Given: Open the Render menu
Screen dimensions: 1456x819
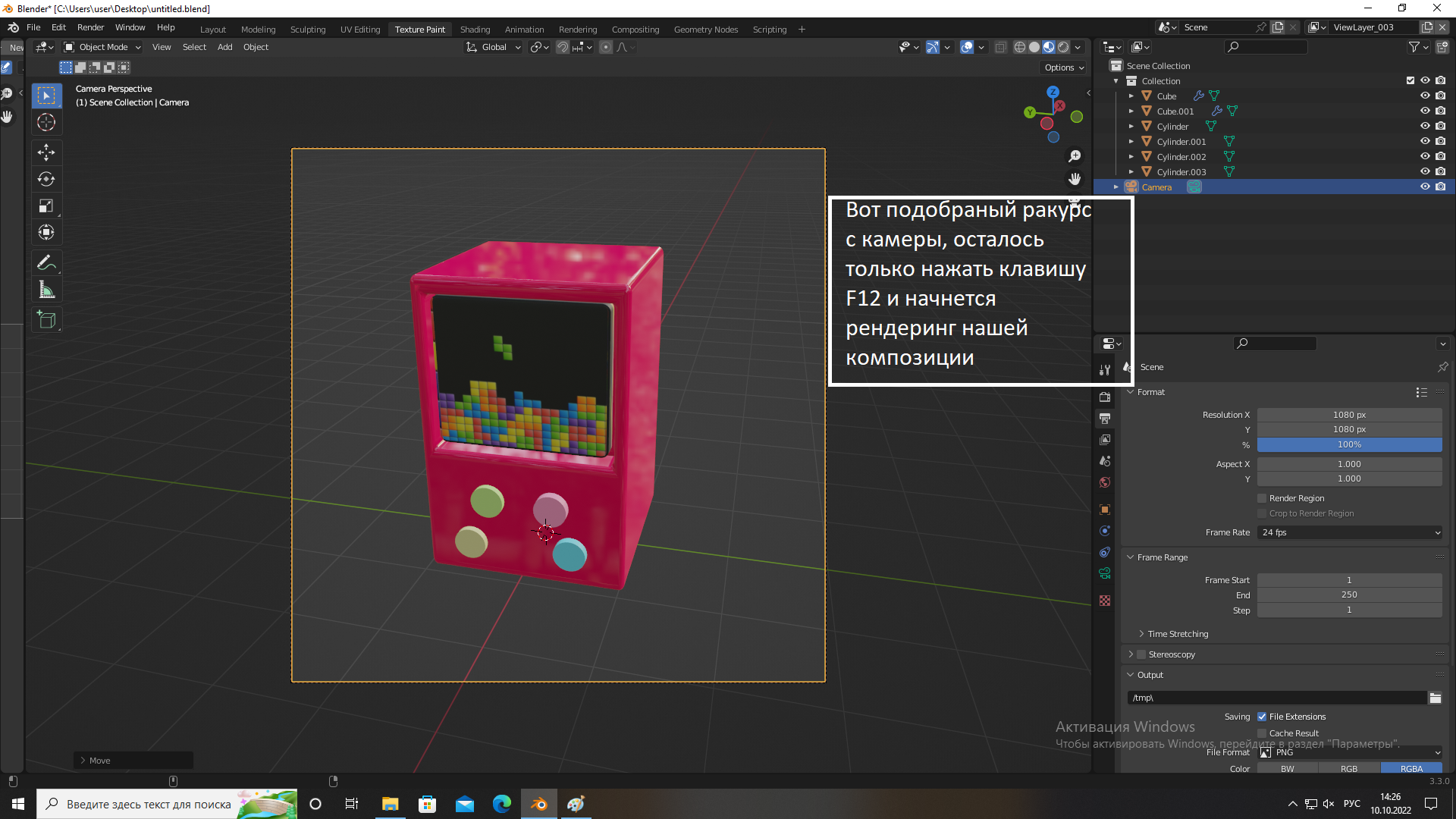Looking at the screenshot, I should pos(90,27).
